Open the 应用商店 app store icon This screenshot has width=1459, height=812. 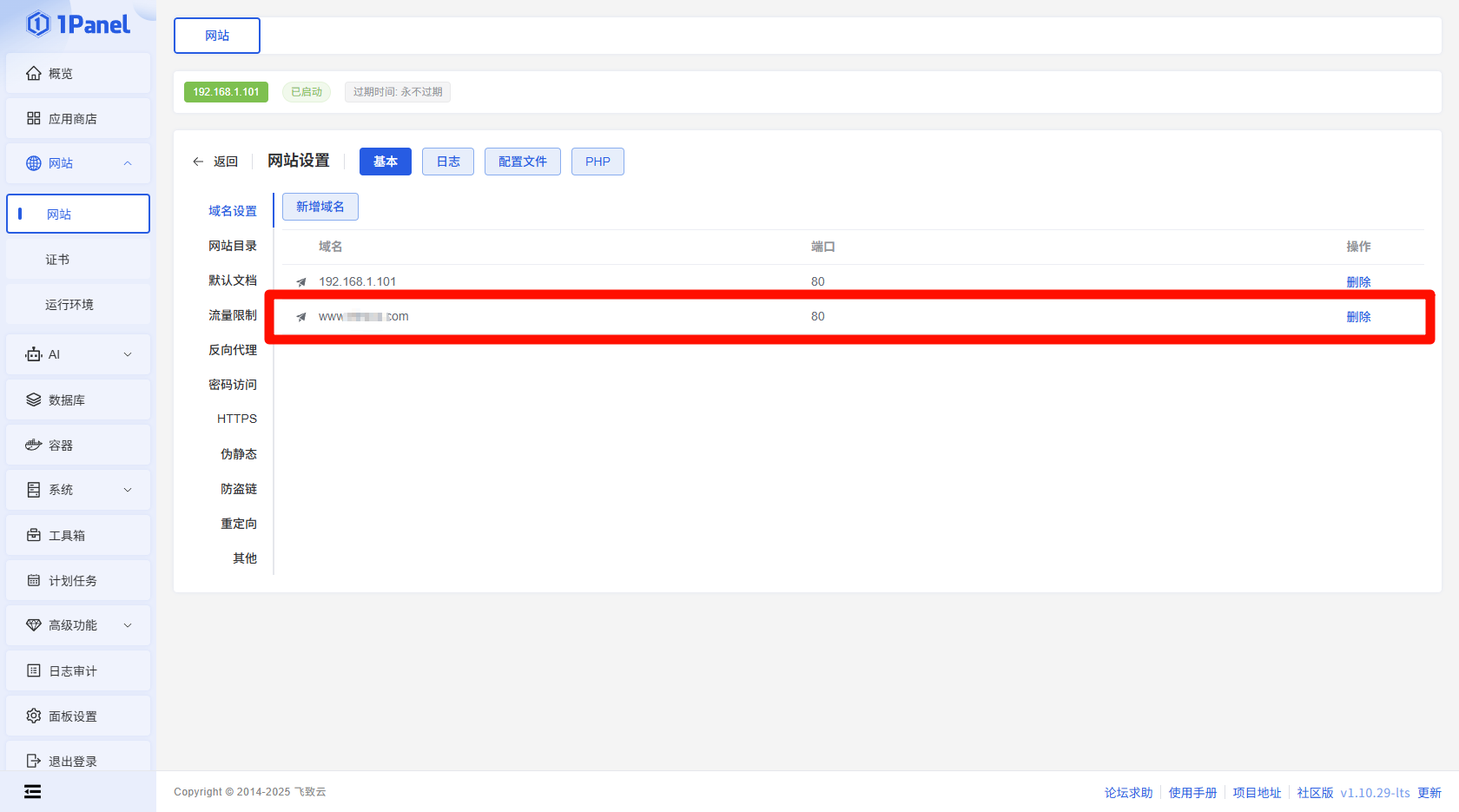pos(34,119)
